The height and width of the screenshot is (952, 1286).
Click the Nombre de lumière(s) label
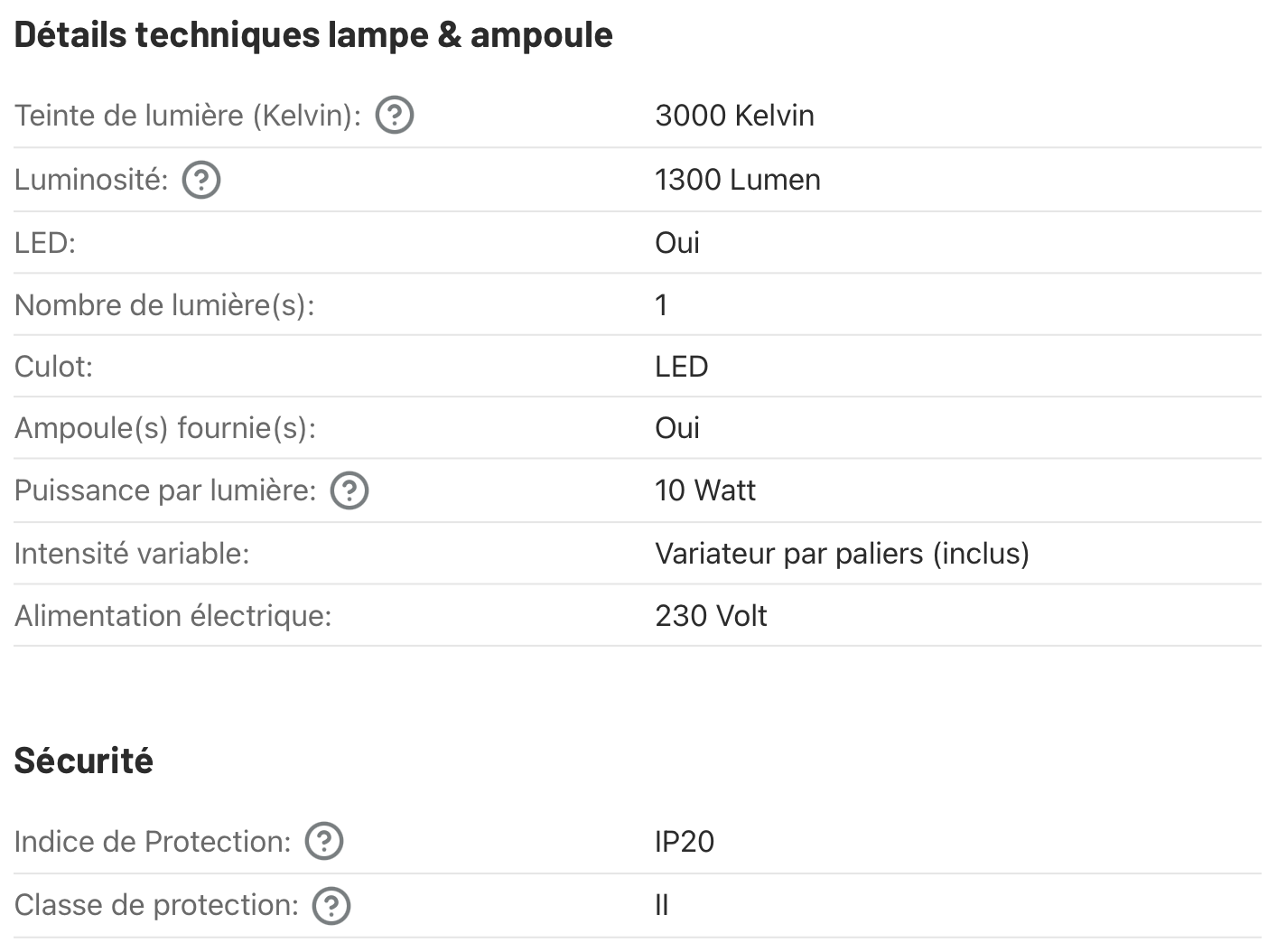coord(164,305)
